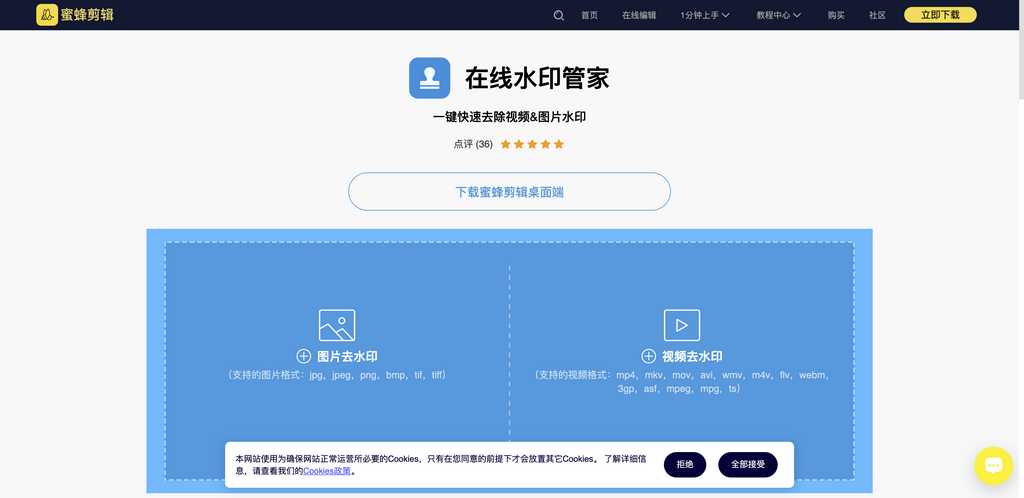Viewport: 1024px width, 498px height.
Task: Click the plus icon beside 视频去水印
Action: [648, 356]
